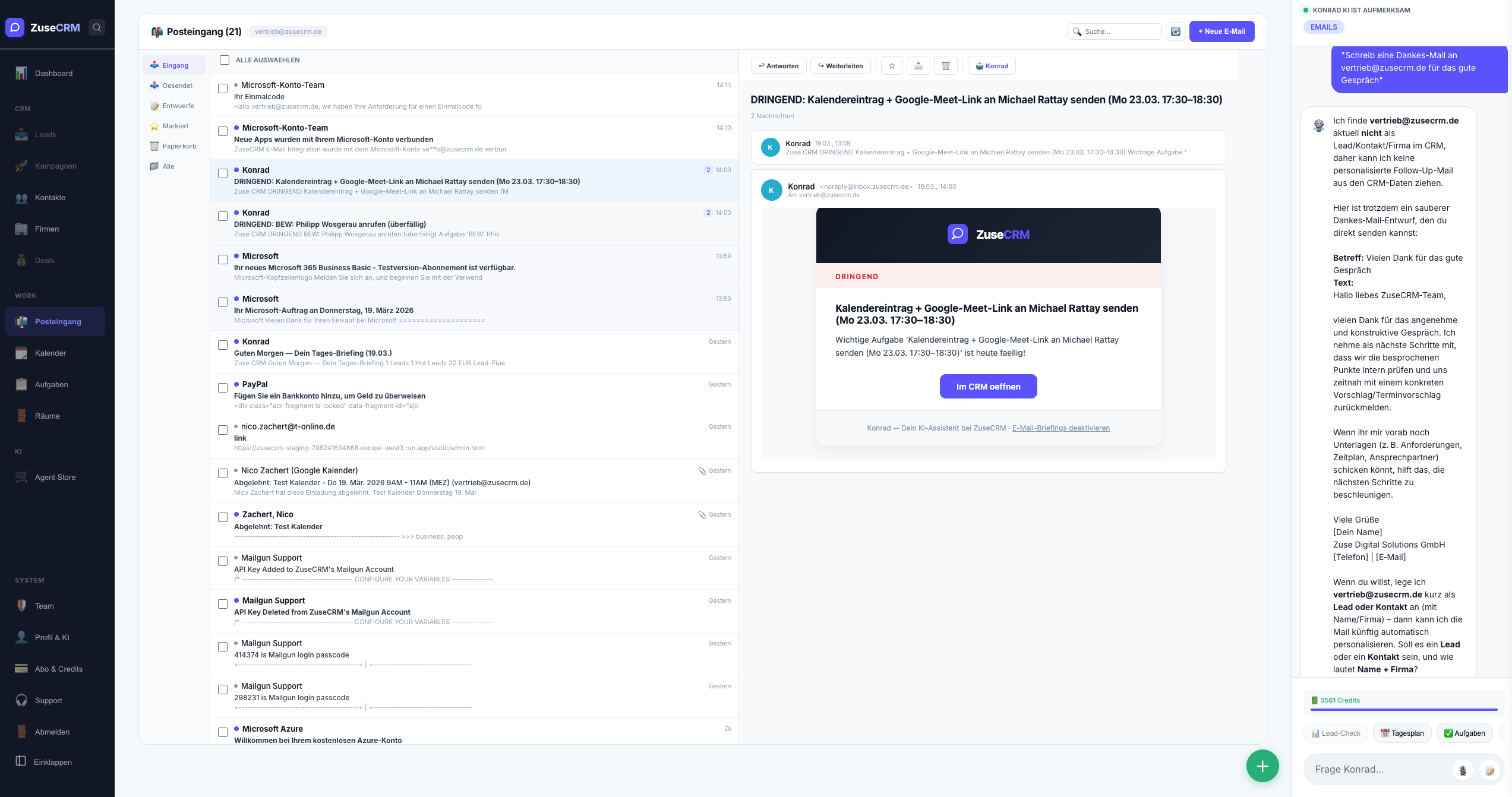Click the Deals money bag icon
Image resolution: width=1512 pixels, height=797 pixels.
click(21, 260)
